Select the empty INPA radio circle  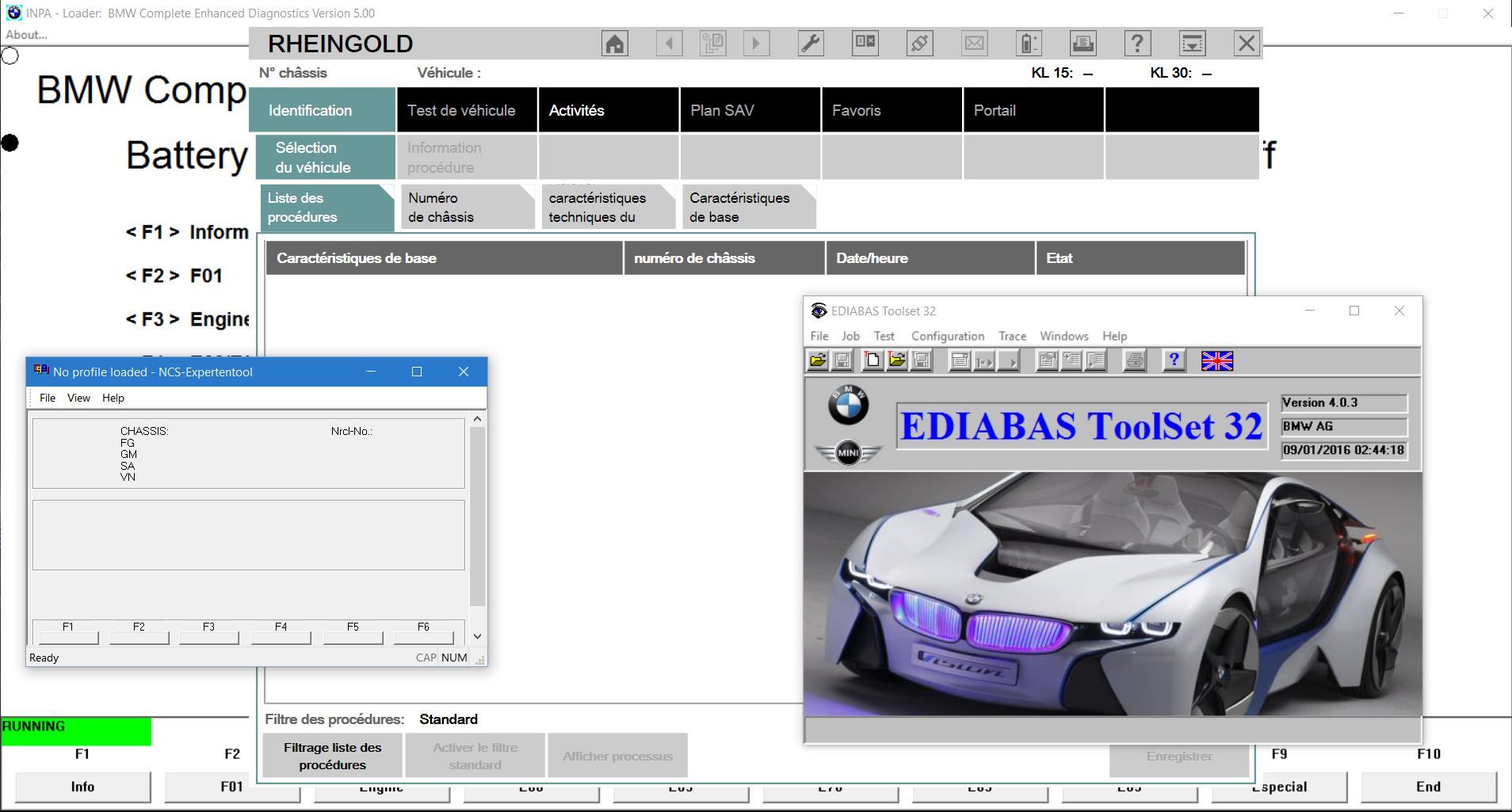10,55
